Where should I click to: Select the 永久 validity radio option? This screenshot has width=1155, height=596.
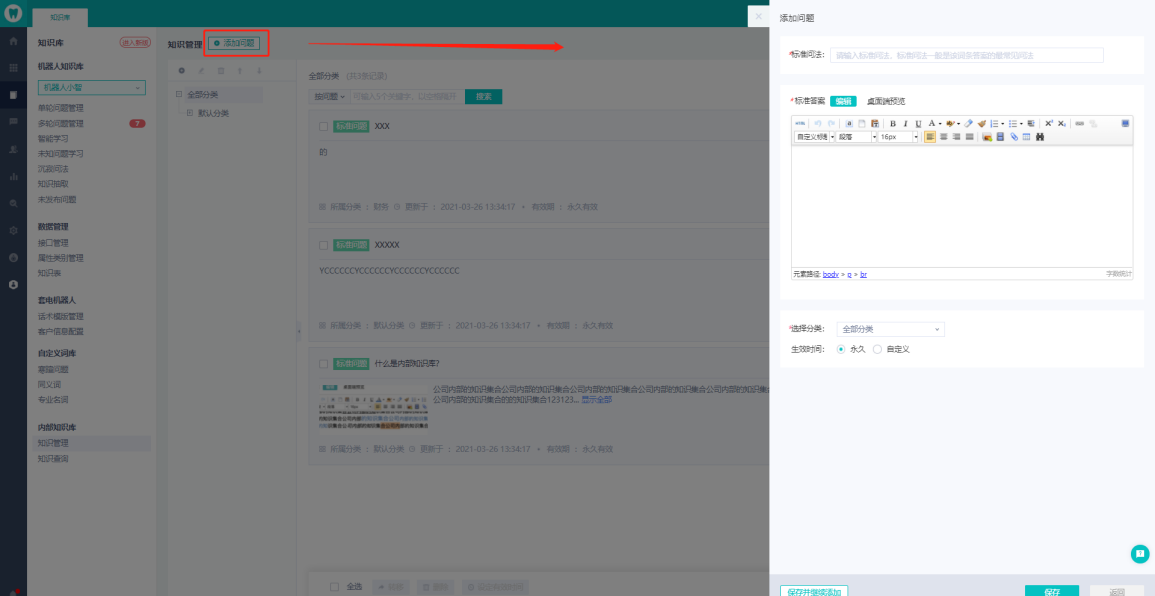coord(841,349)
